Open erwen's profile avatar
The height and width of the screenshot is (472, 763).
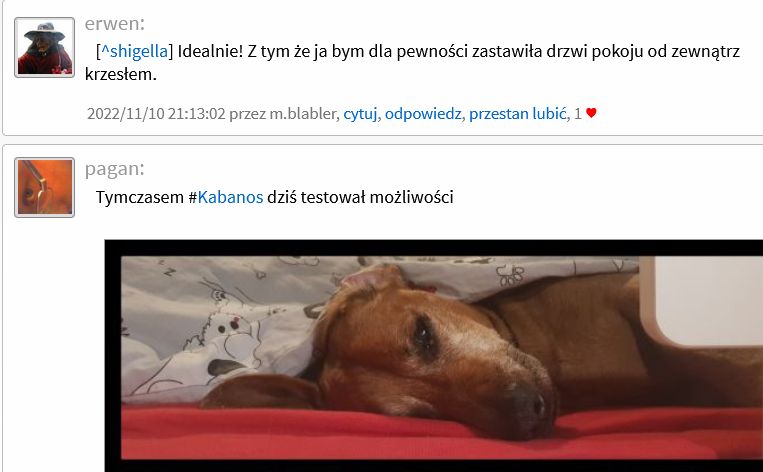click(x=44, y=48)
